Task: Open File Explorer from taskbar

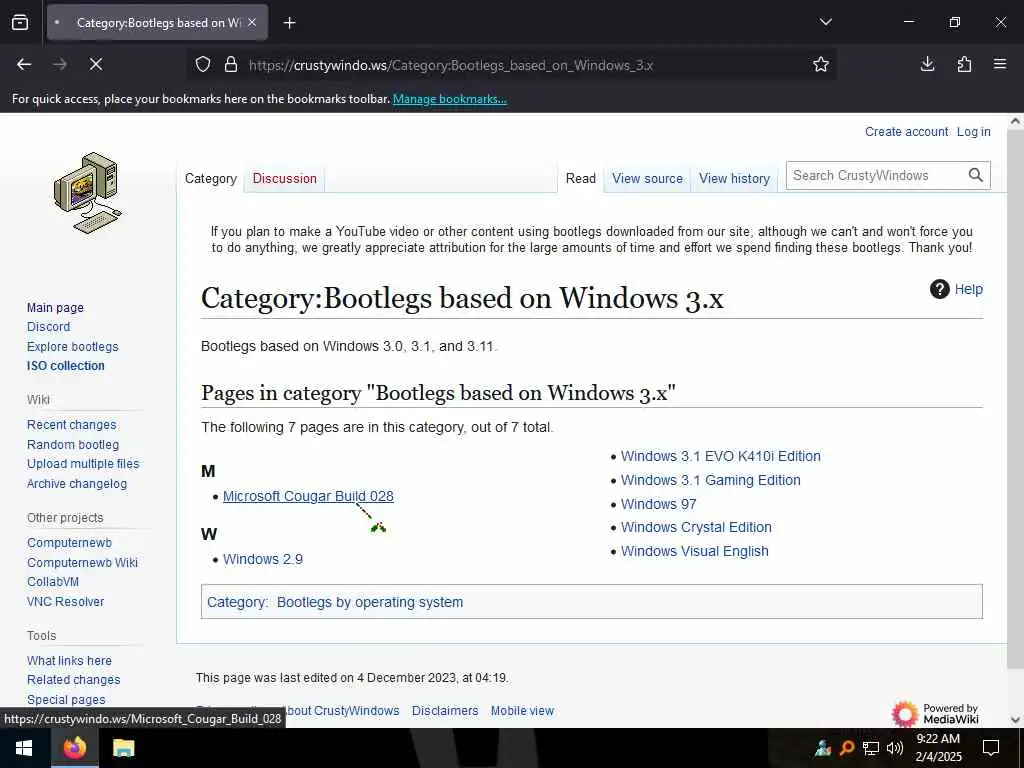Action: click(x=123, y=748)
